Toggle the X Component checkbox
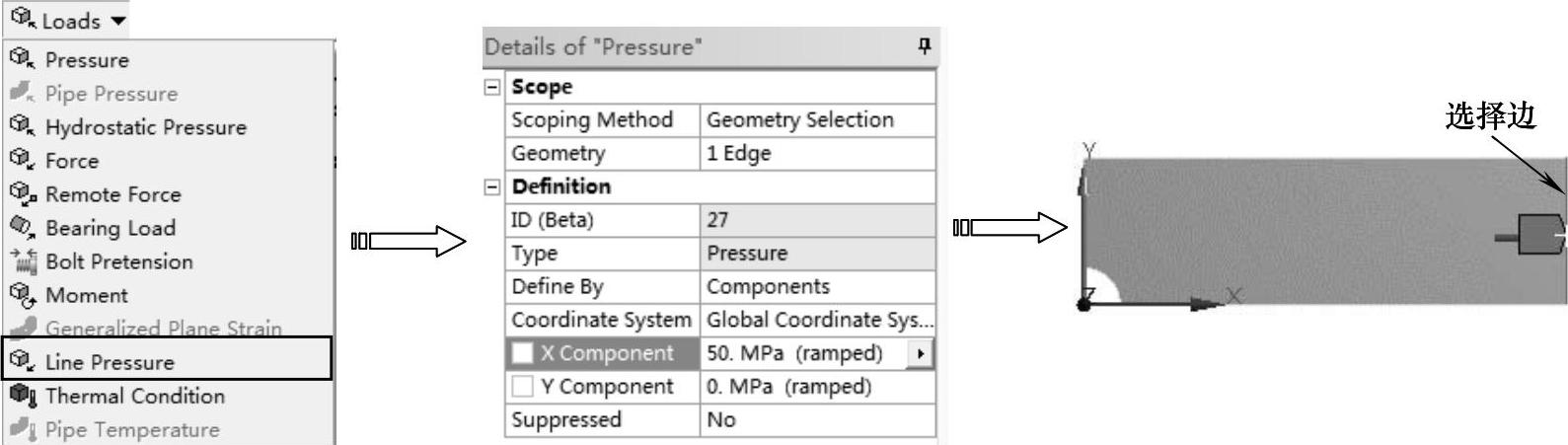This screenshot has width=1568, height=445. tap(523, 352)
